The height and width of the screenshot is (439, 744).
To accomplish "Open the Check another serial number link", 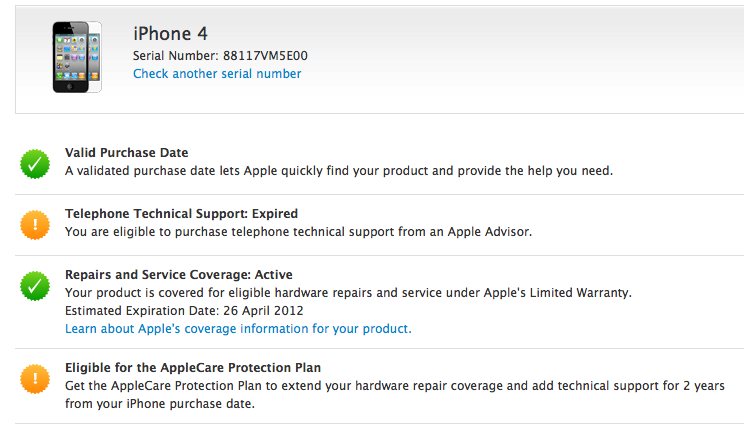I will [x=217, y=74].
